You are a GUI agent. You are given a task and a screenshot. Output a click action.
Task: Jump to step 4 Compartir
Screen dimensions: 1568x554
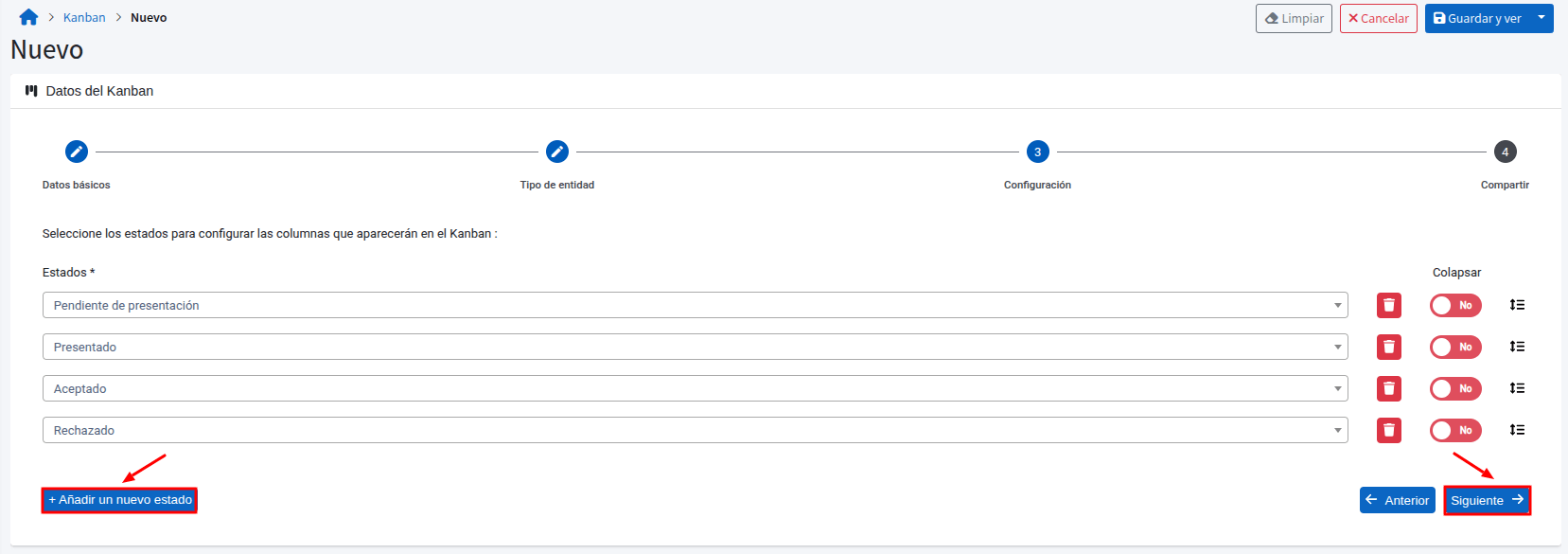point(1505,152)
